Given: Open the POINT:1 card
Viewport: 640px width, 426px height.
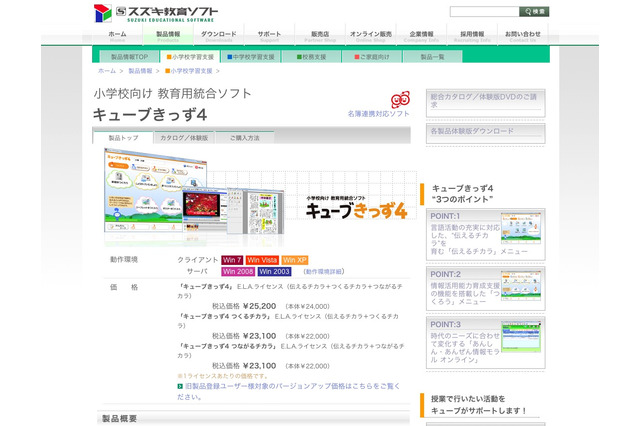Looking at the screenshot, I should click(485, 234).
